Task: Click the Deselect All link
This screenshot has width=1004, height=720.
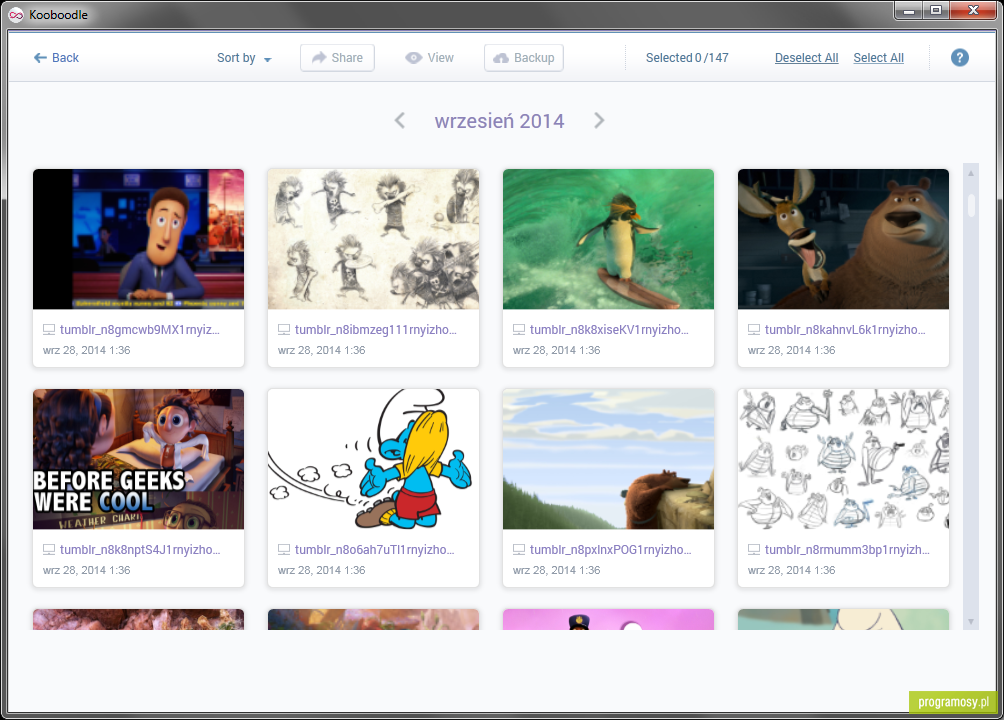Action: tap(806, 58)
